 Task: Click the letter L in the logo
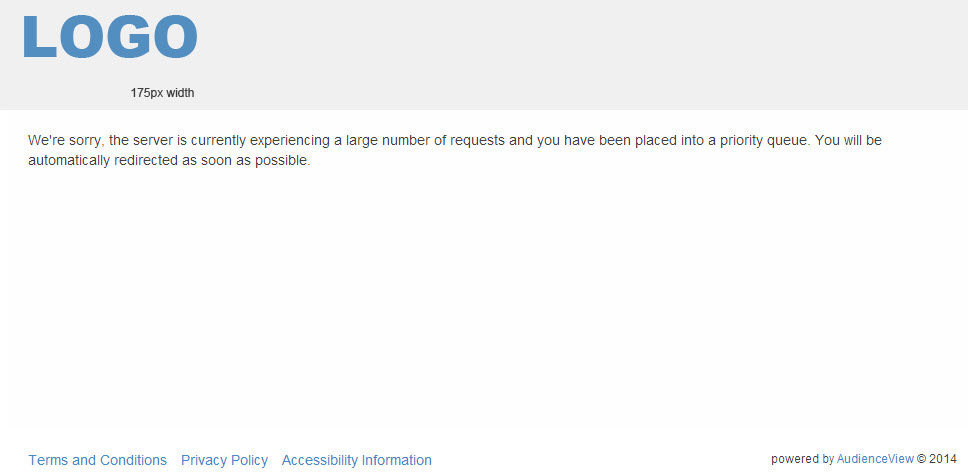(x=40, y=37)
